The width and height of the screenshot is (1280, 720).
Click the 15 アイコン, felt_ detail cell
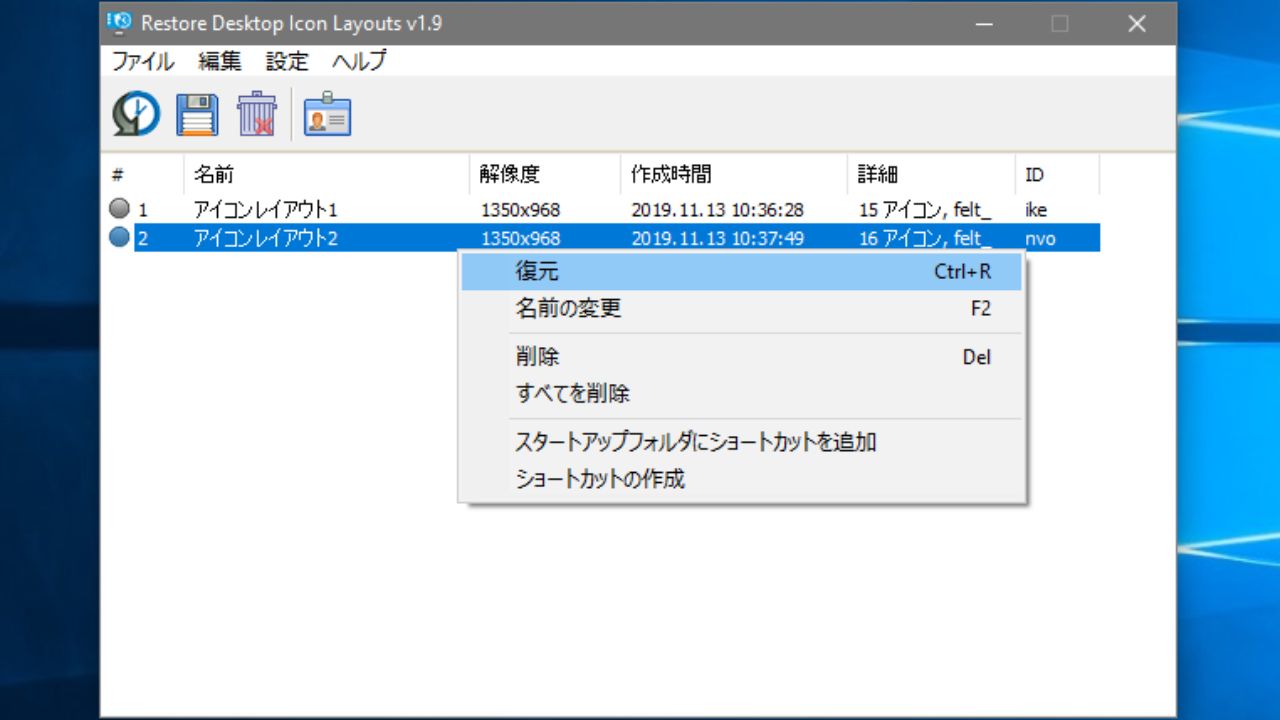click(x=925, y=210)
